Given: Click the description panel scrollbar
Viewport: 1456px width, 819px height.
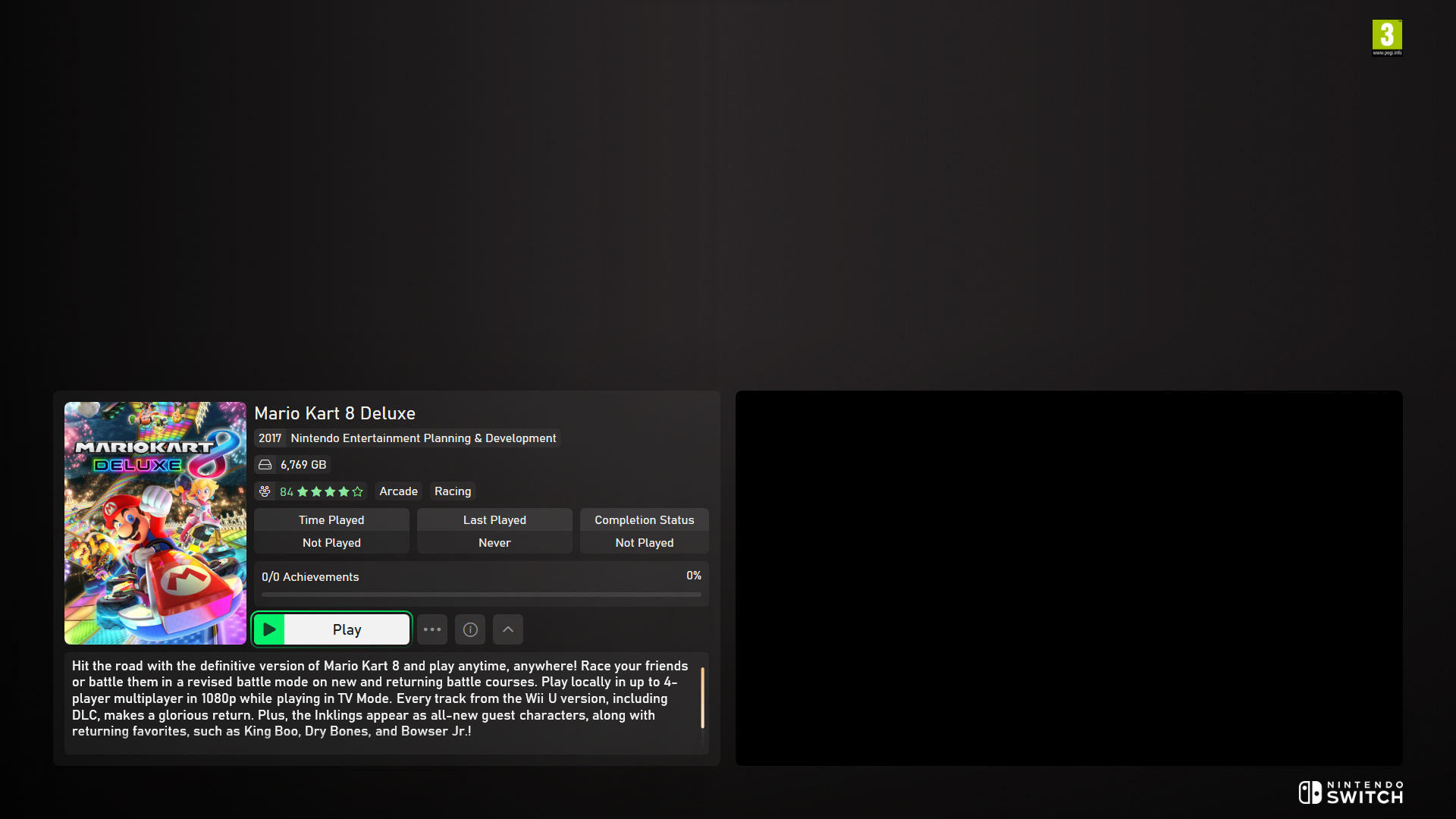Looking at the screenshot, I should pos(702,698).
